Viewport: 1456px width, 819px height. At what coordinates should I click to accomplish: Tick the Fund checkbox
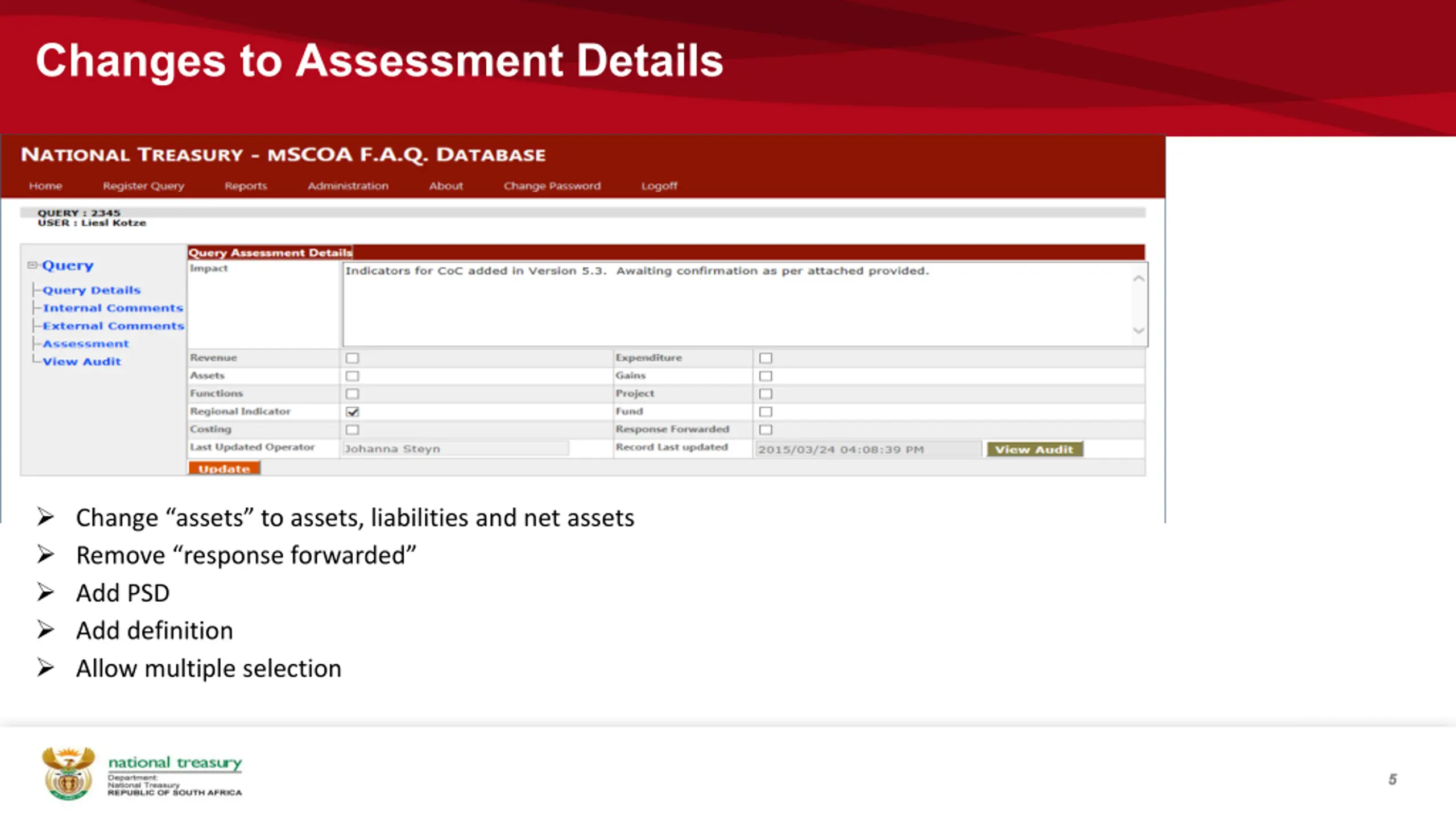(x=766, y=412)
